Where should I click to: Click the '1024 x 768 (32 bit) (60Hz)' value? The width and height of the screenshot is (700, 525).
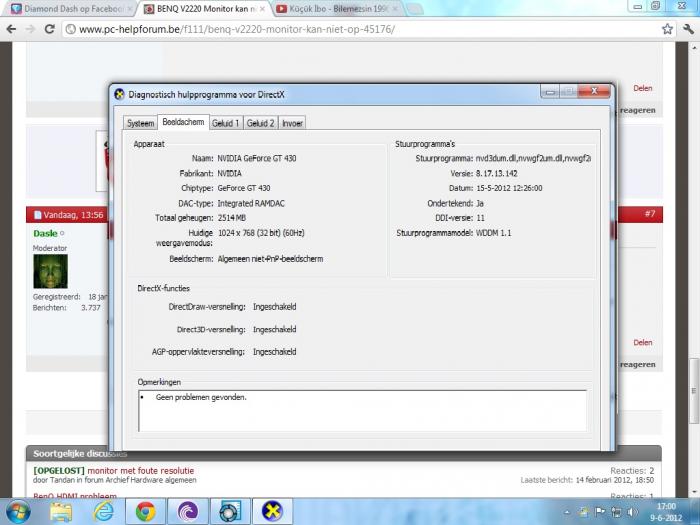click(261, 233)
